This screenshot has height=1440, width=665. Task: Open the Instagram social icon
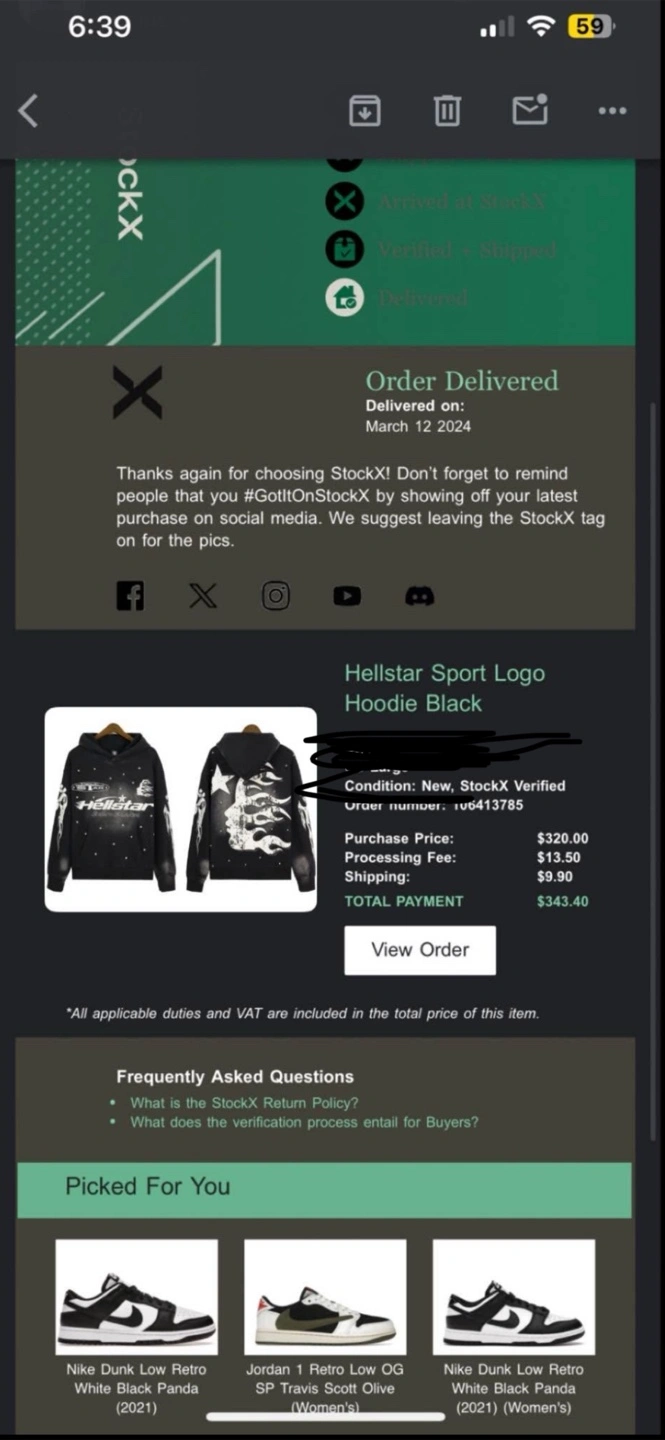(x=276, y=596)
